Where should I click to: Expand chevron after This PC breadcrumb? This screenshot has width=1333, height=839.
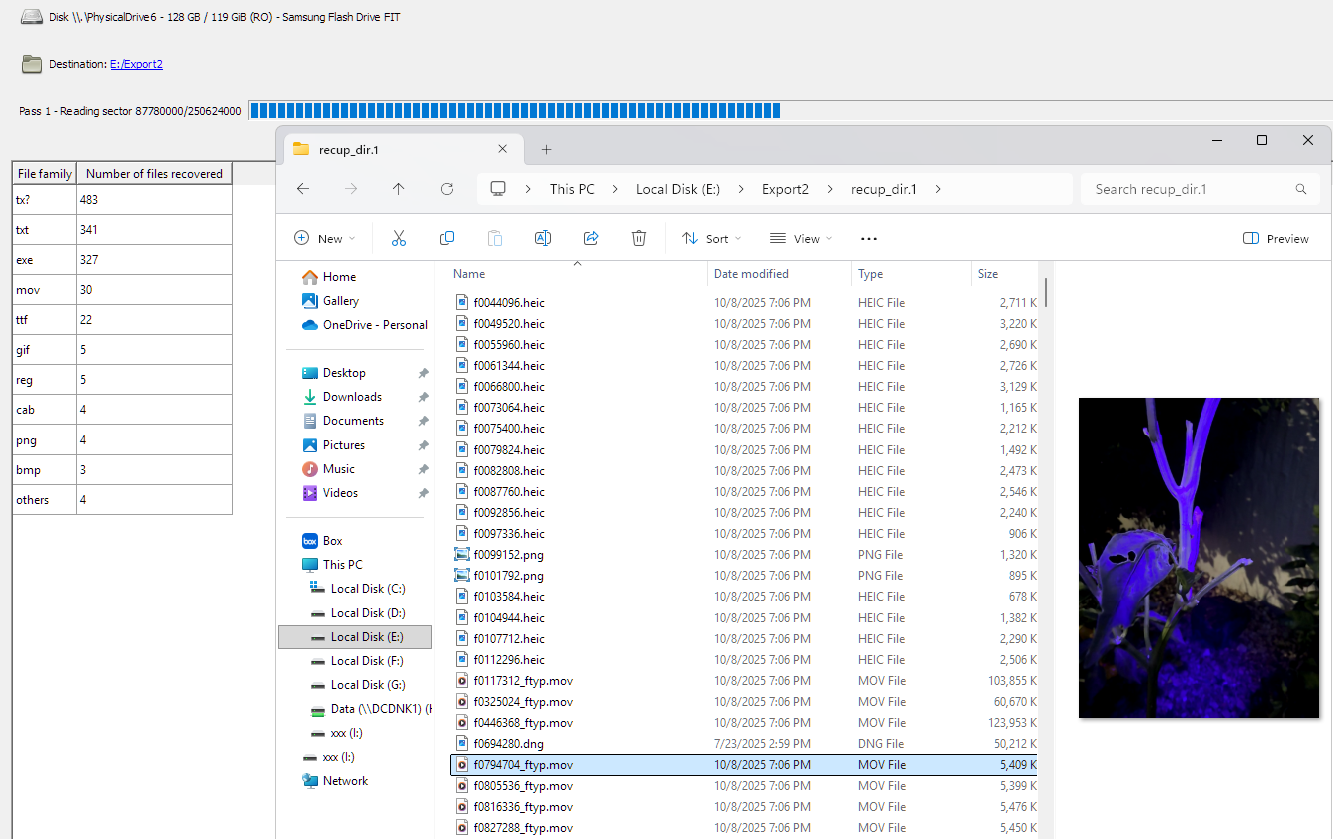(615, 189)
